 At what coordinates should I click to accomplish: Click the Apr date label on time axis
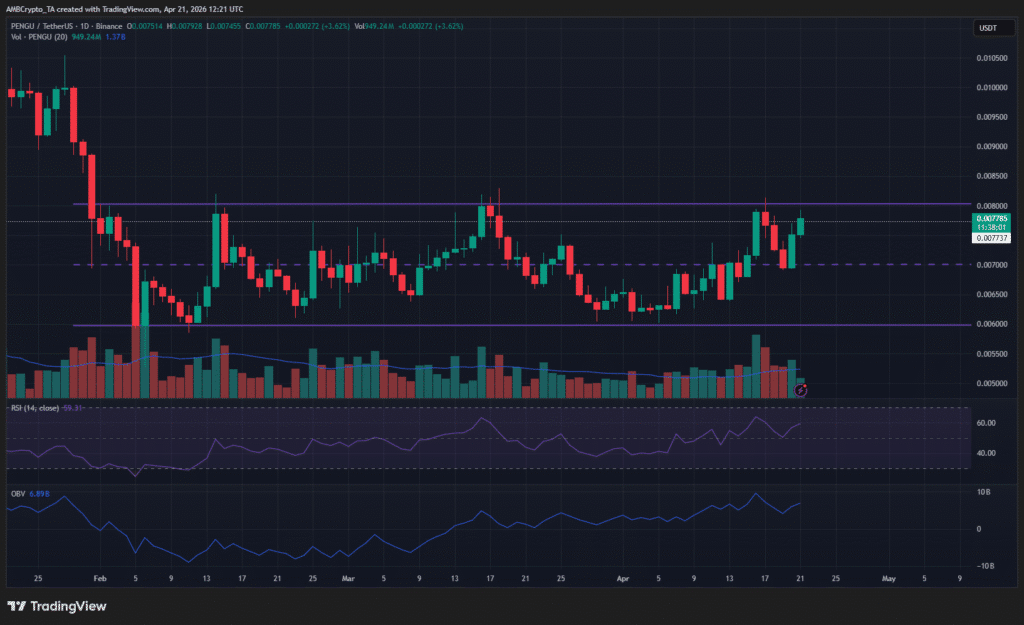(622, 578)
